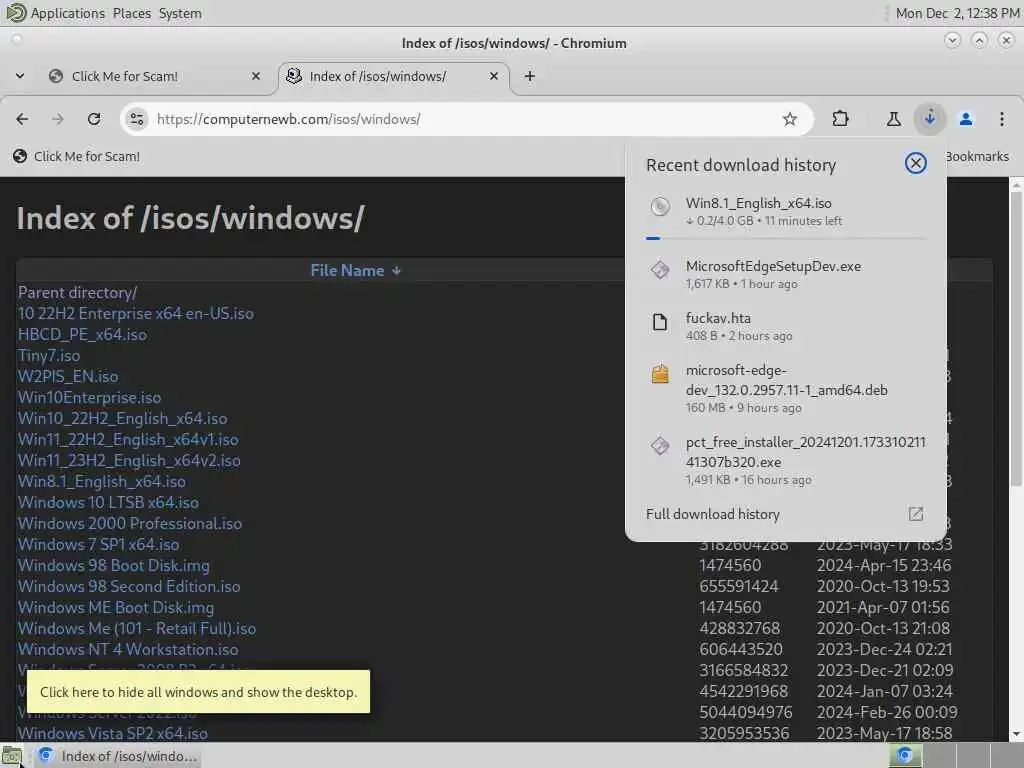
Task: Click the Chromium workspace switcher icon
Action: (x=905, y=755)
